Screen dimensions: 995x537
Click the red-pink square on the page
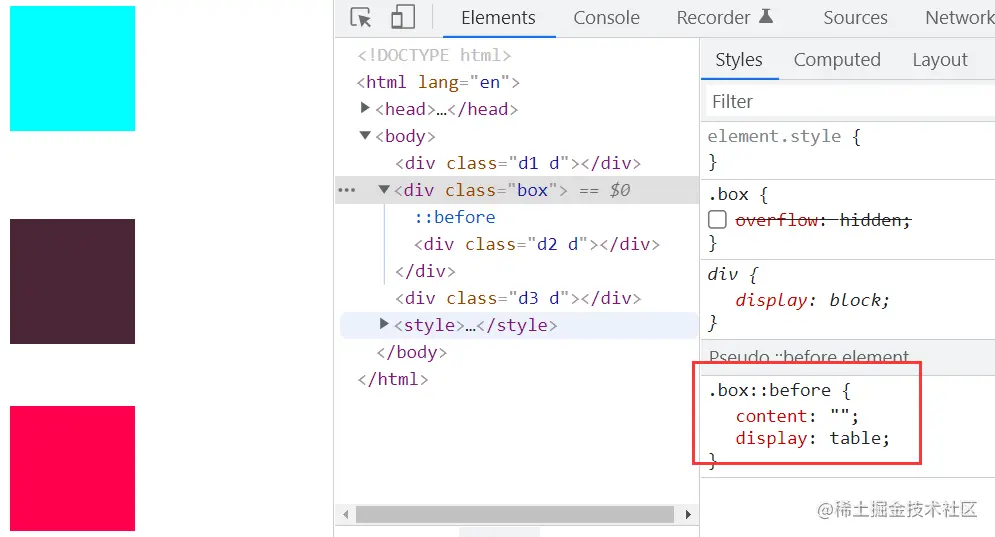(x=72, y=468)
